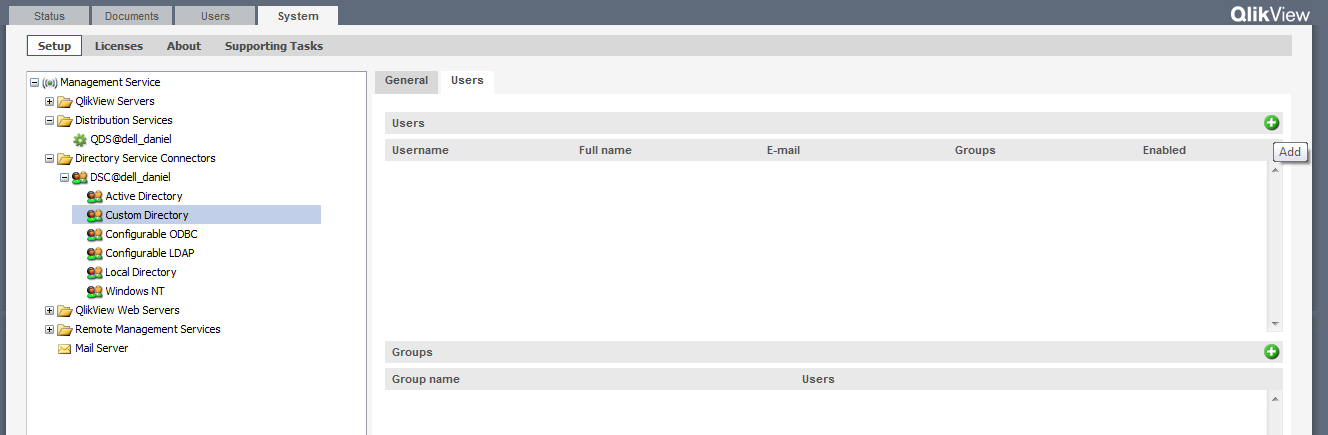
Task: Click the Directory Service Connectors folder icon
Action: tap(65, 158)
